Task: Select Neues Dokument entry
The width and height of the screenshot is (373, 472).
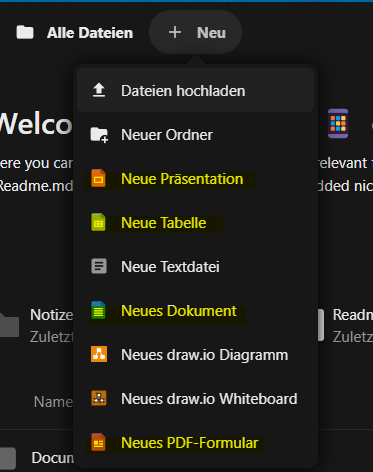Action: (195, 311)
